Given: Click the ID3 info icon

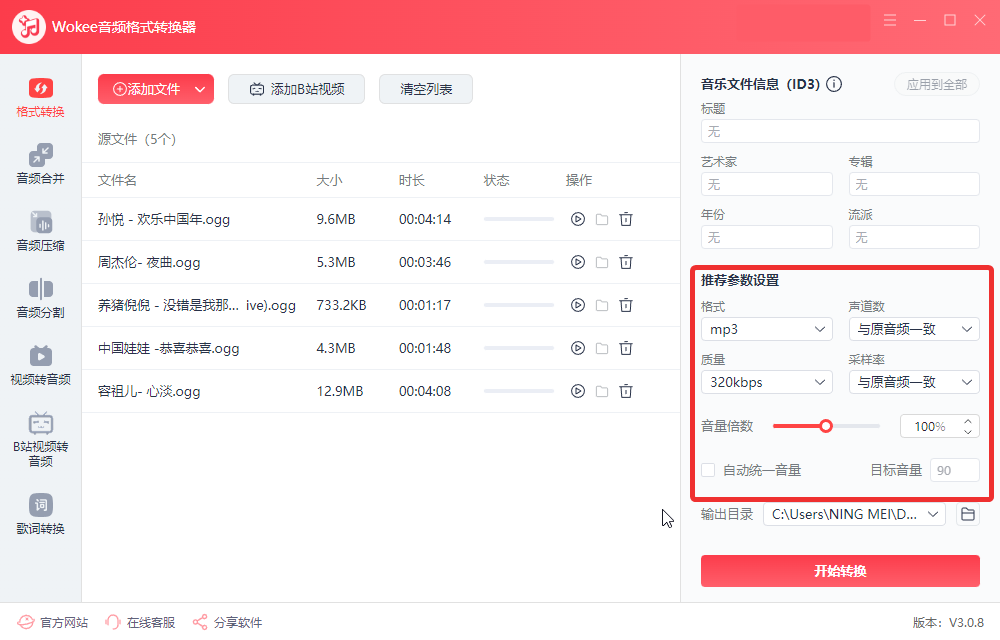Looking at the screenshot, I should coord(834,84).
